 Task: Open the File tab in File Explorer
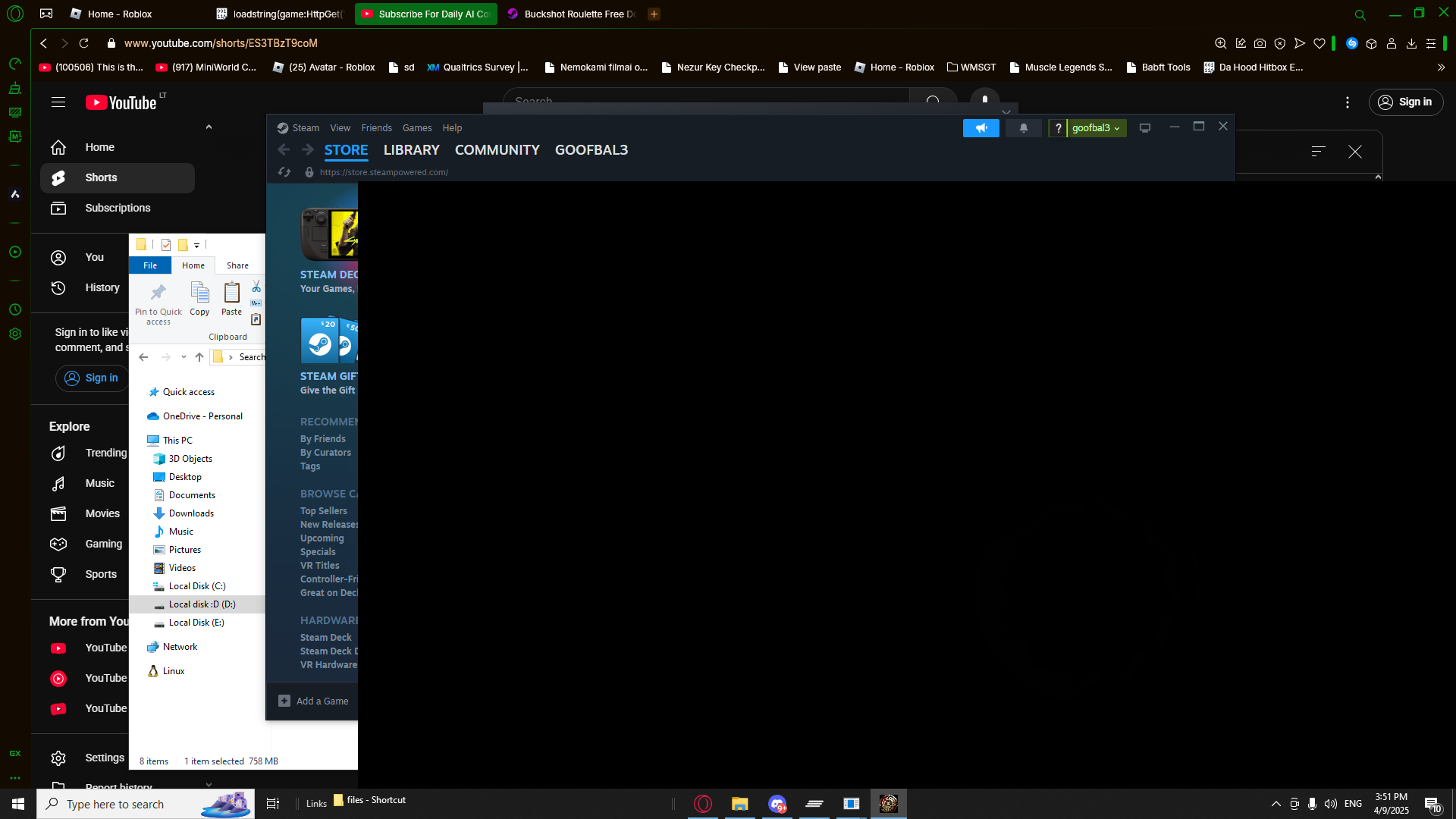point(150,265)
